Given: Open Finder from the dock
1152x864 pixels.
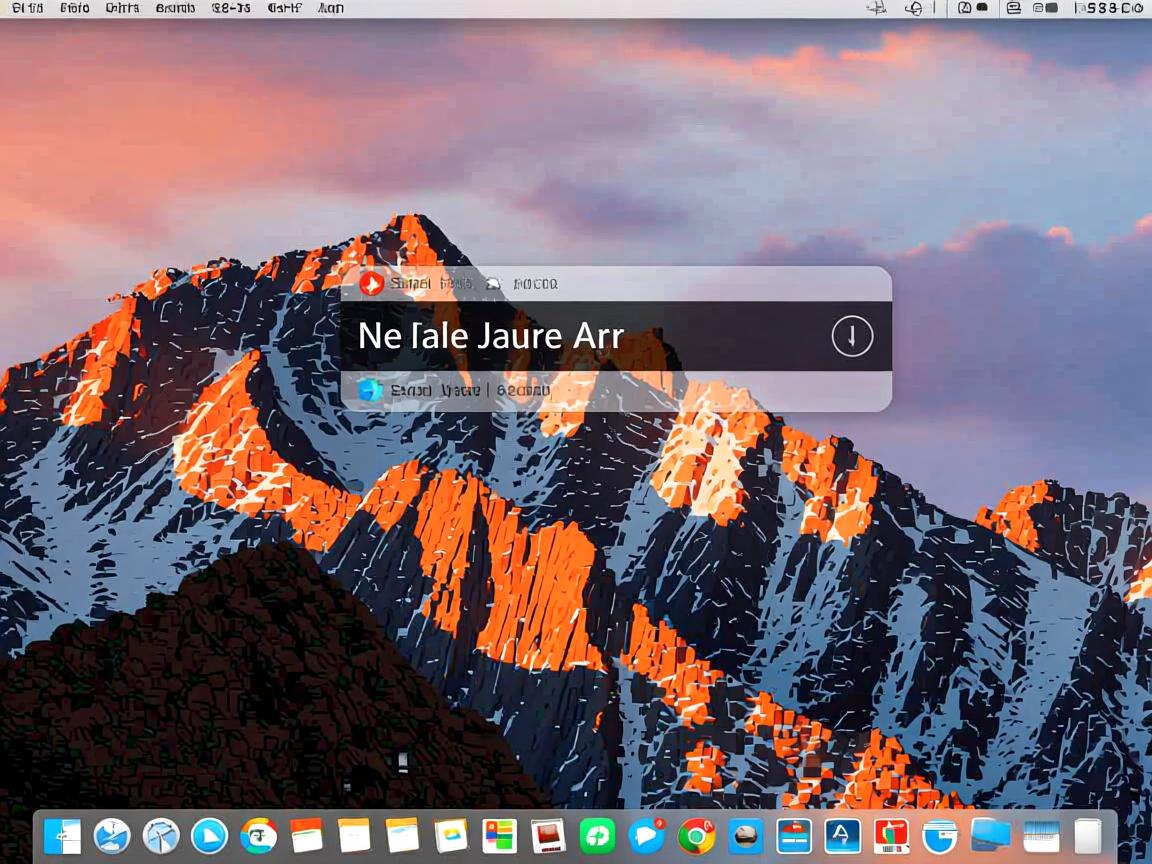Looking at the screenshot, I should click(62, 836).
